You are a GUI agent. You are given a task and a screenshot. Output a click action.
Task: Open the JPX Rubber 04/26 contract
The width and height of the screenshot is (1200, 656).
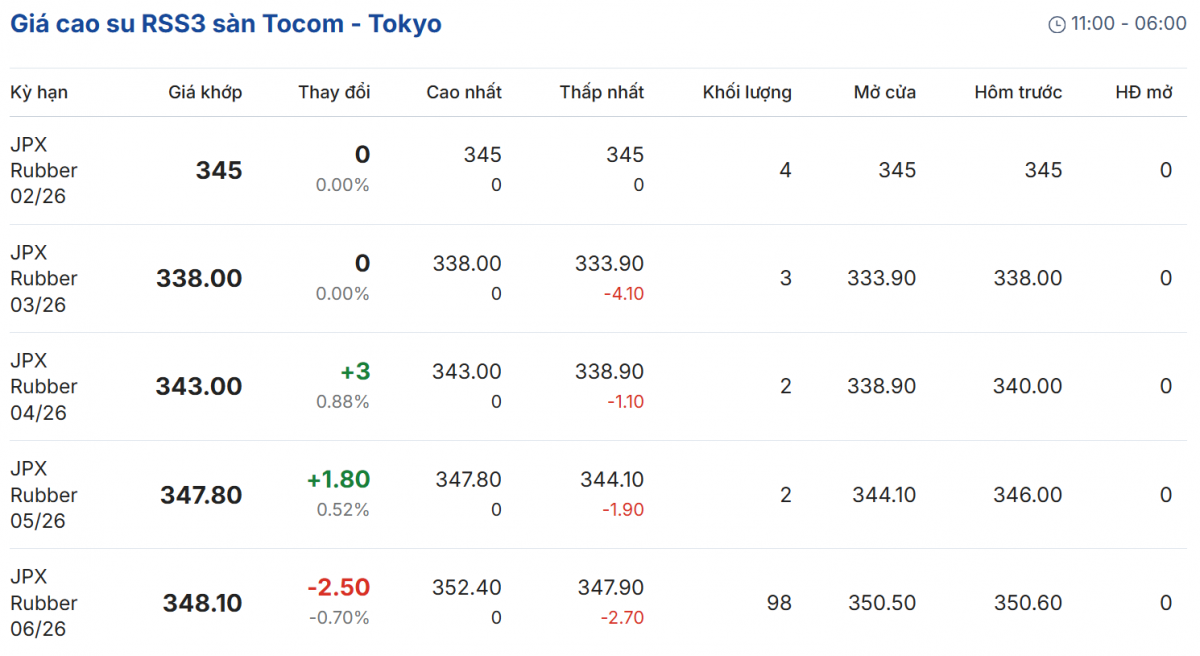(44, 386)
